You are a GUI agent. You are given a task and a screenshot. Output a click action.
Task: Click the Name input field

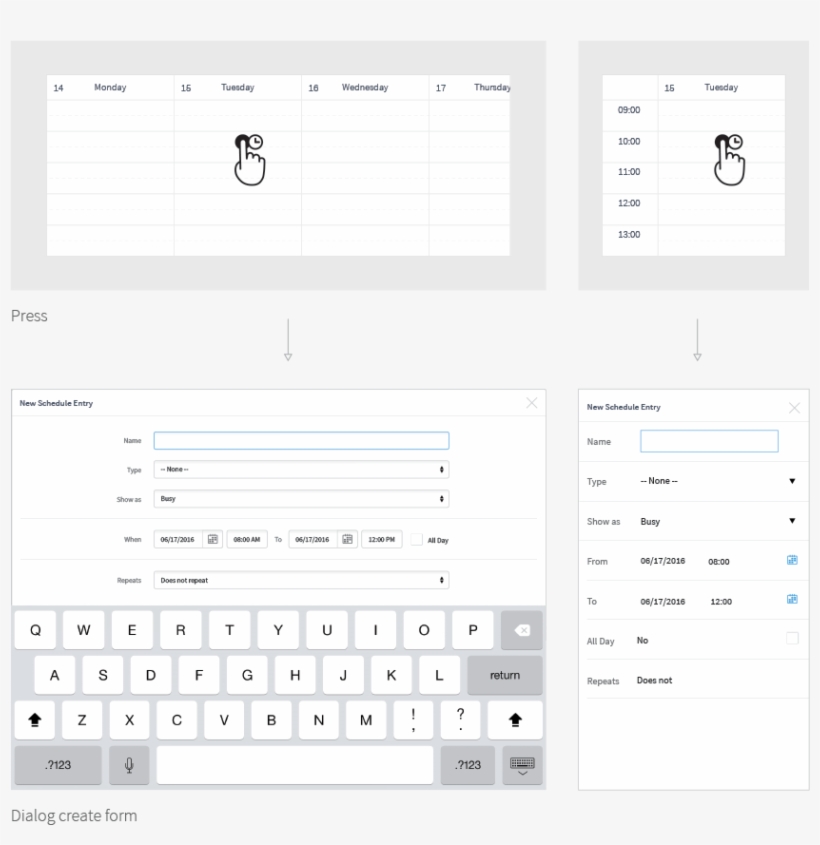[x=302, y=440]
